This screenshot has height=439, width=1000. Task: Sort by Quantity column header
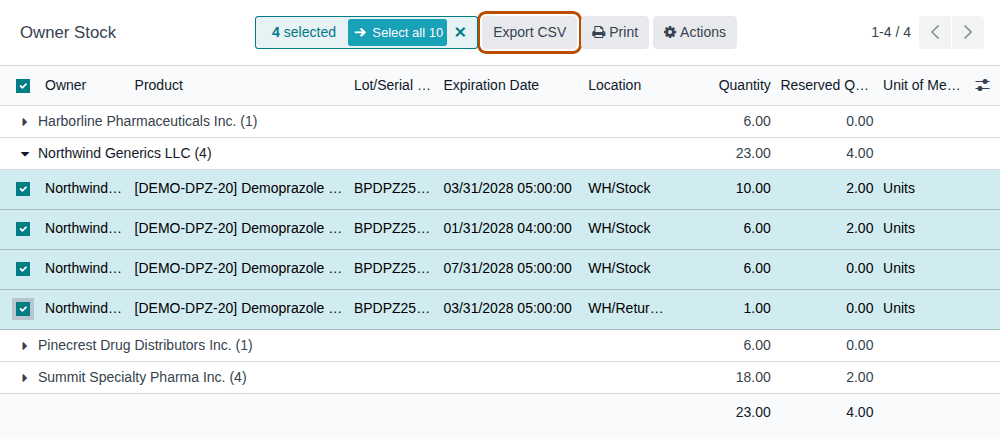tap(744, 86)
